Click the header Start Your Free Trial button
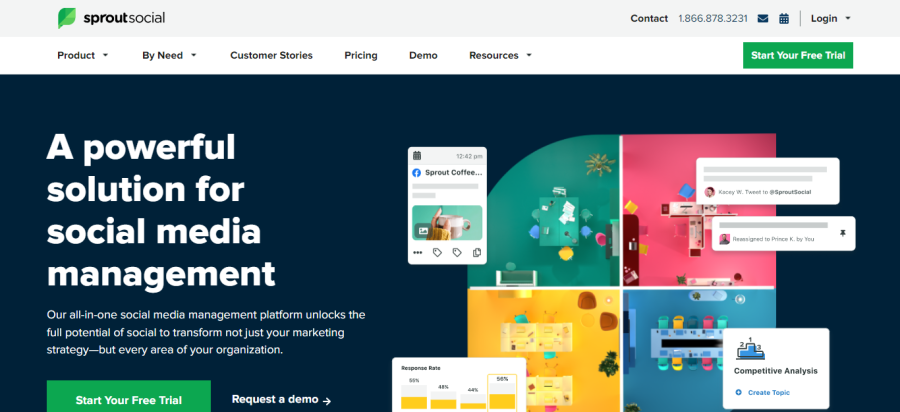The image size is (900, 412). [798, 55]
